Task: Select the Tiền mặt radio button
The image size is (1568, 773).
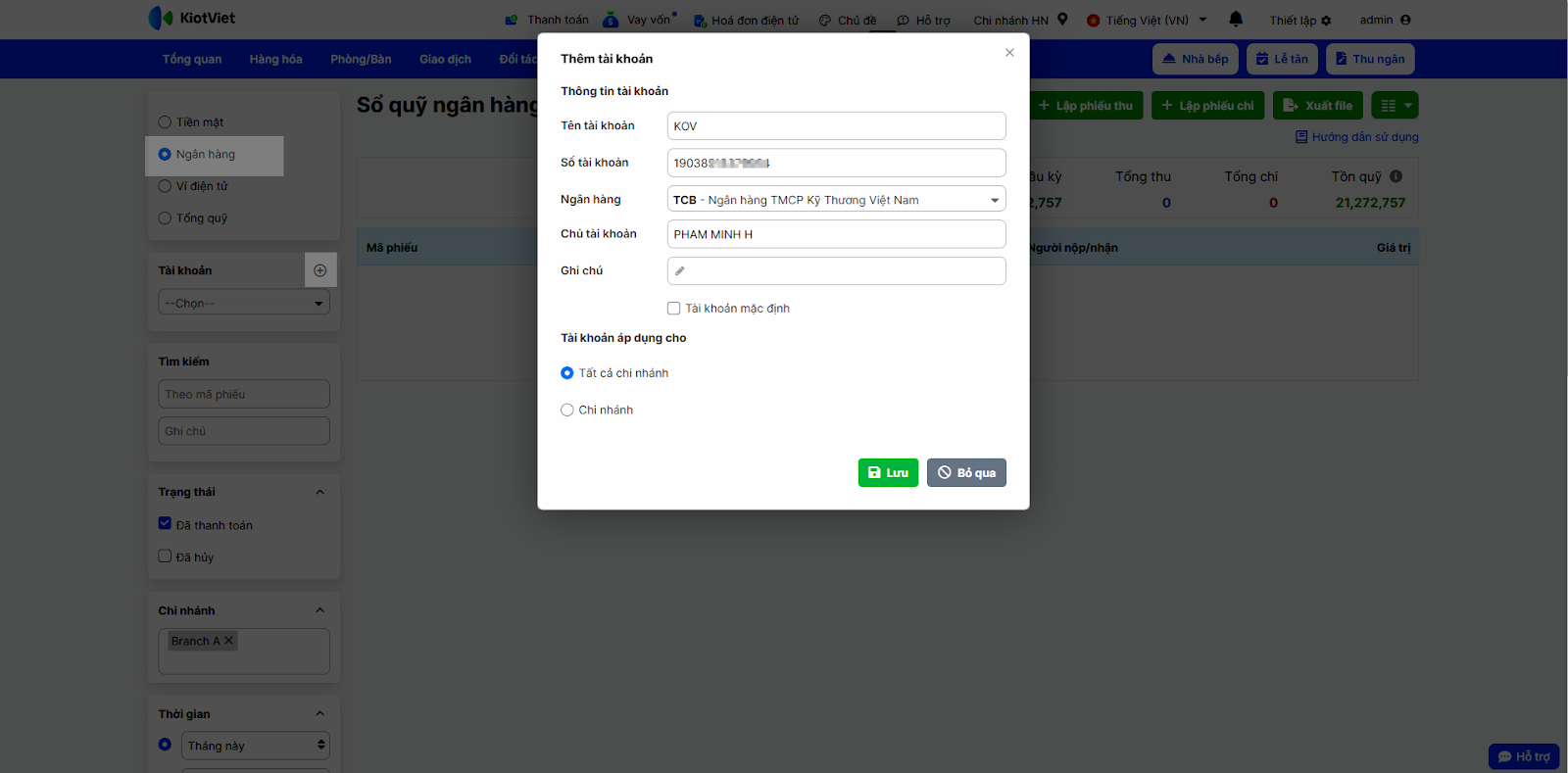Action: point(165,122)
